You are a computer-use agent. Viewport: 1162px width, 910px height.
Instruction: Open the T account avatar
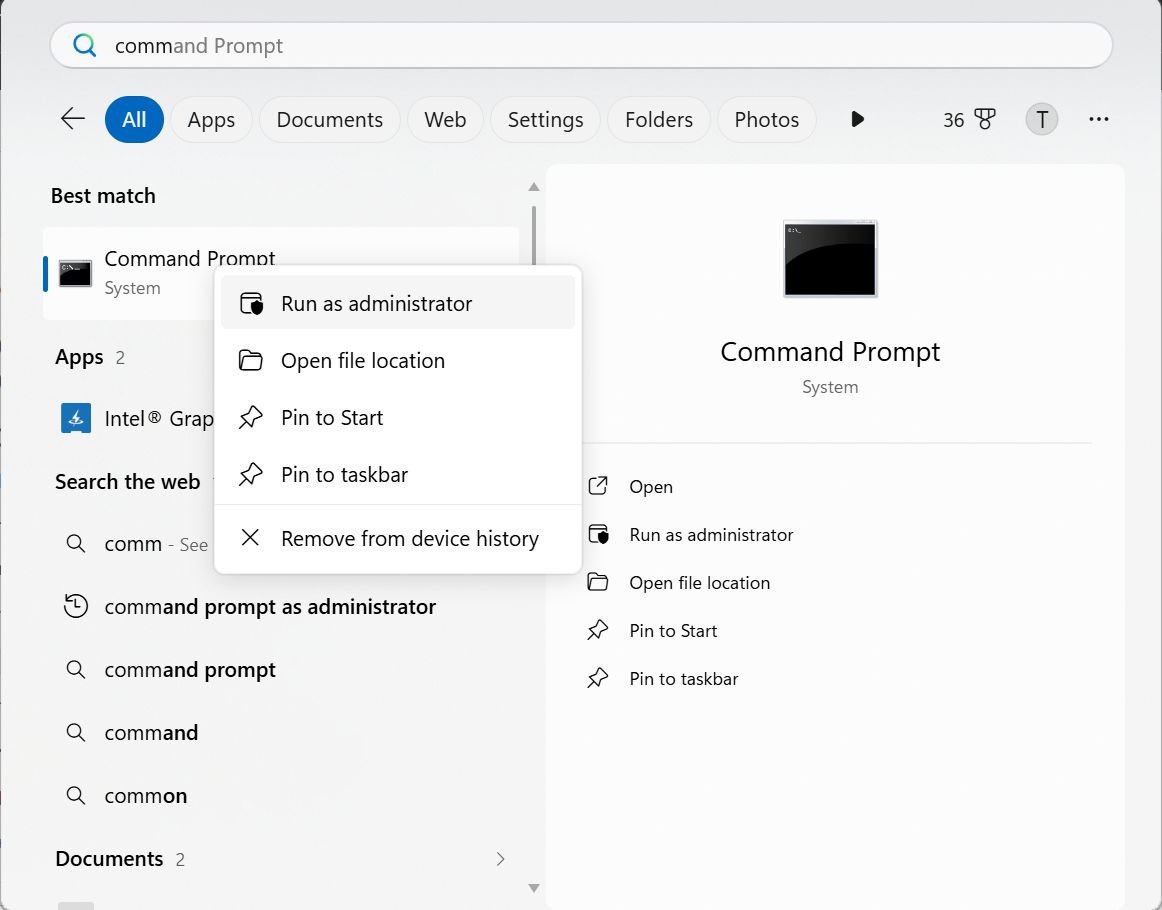click(1041, 119)
